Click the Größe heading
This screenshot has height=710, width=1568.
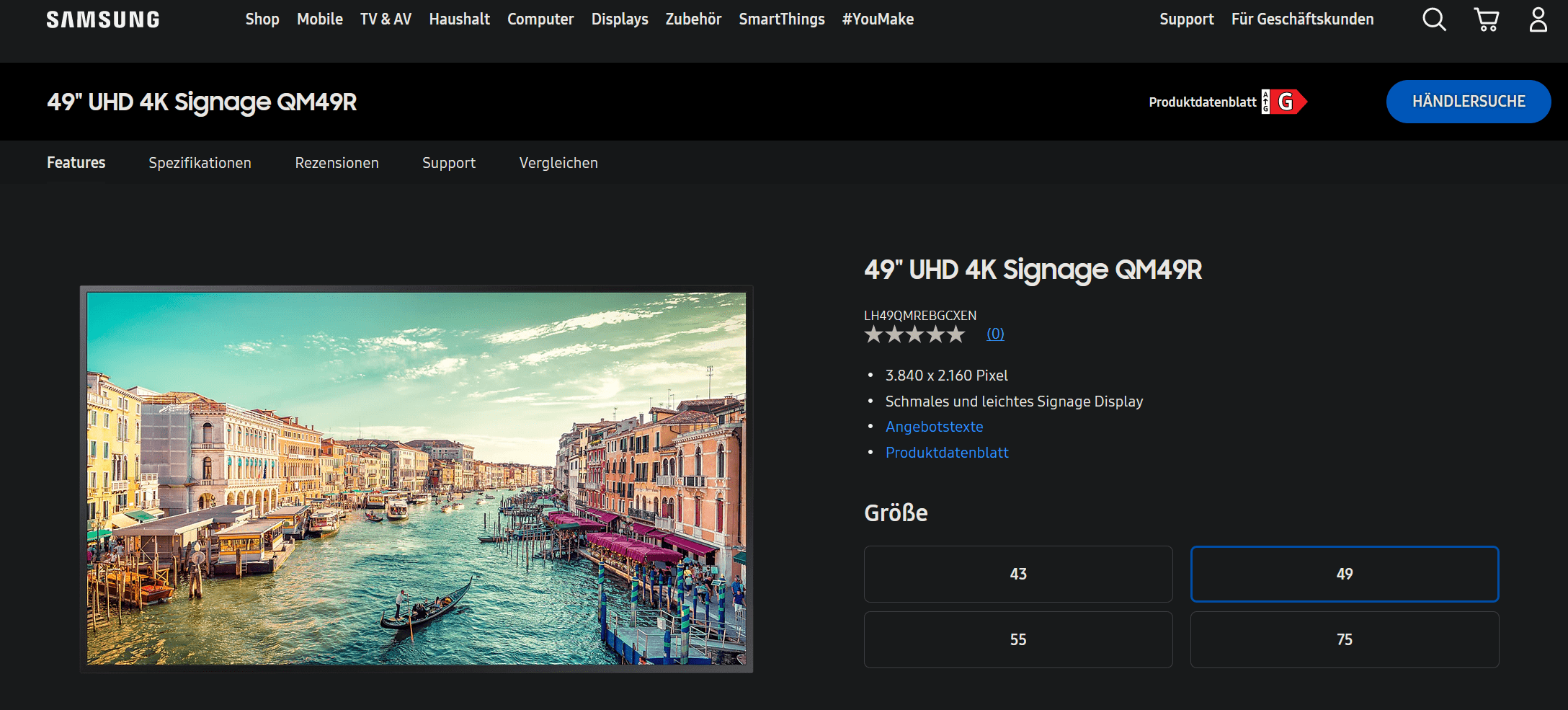pos(896,512)
